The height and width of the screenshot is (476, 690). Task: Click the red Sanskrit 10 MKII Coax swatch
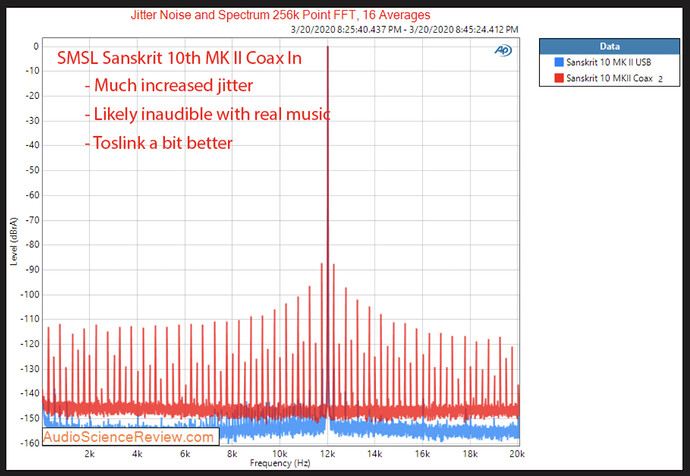coord(559,78)
